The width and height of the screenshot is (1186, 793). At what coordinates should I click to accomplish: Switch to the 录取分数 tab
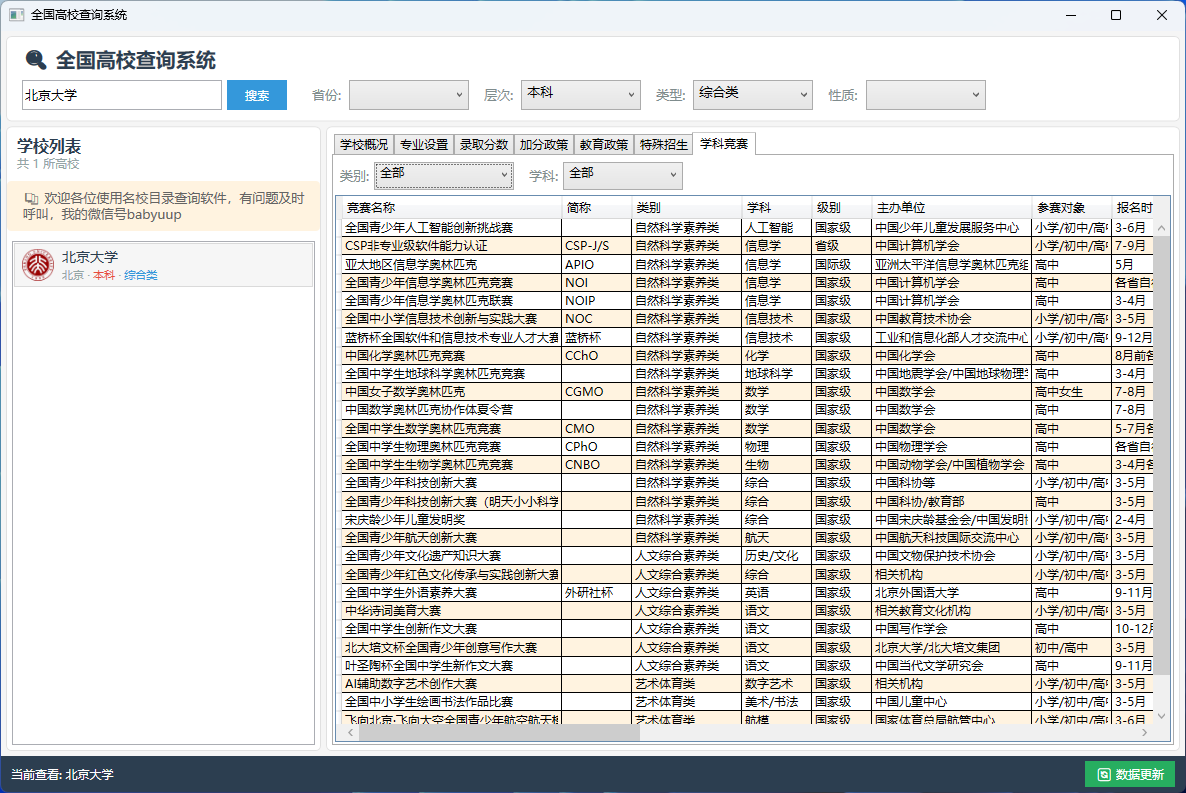pos(483,145)
